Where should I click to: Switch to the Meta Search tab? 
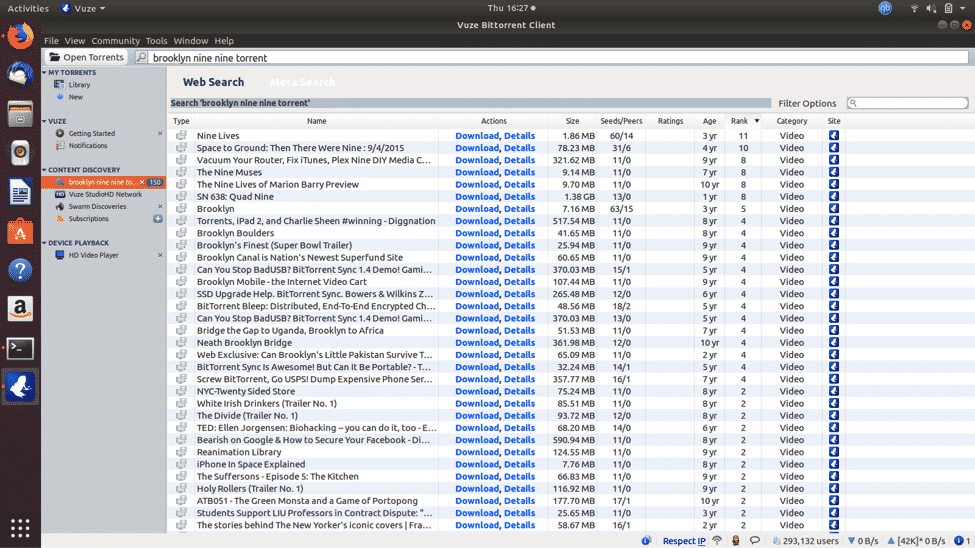302,82
